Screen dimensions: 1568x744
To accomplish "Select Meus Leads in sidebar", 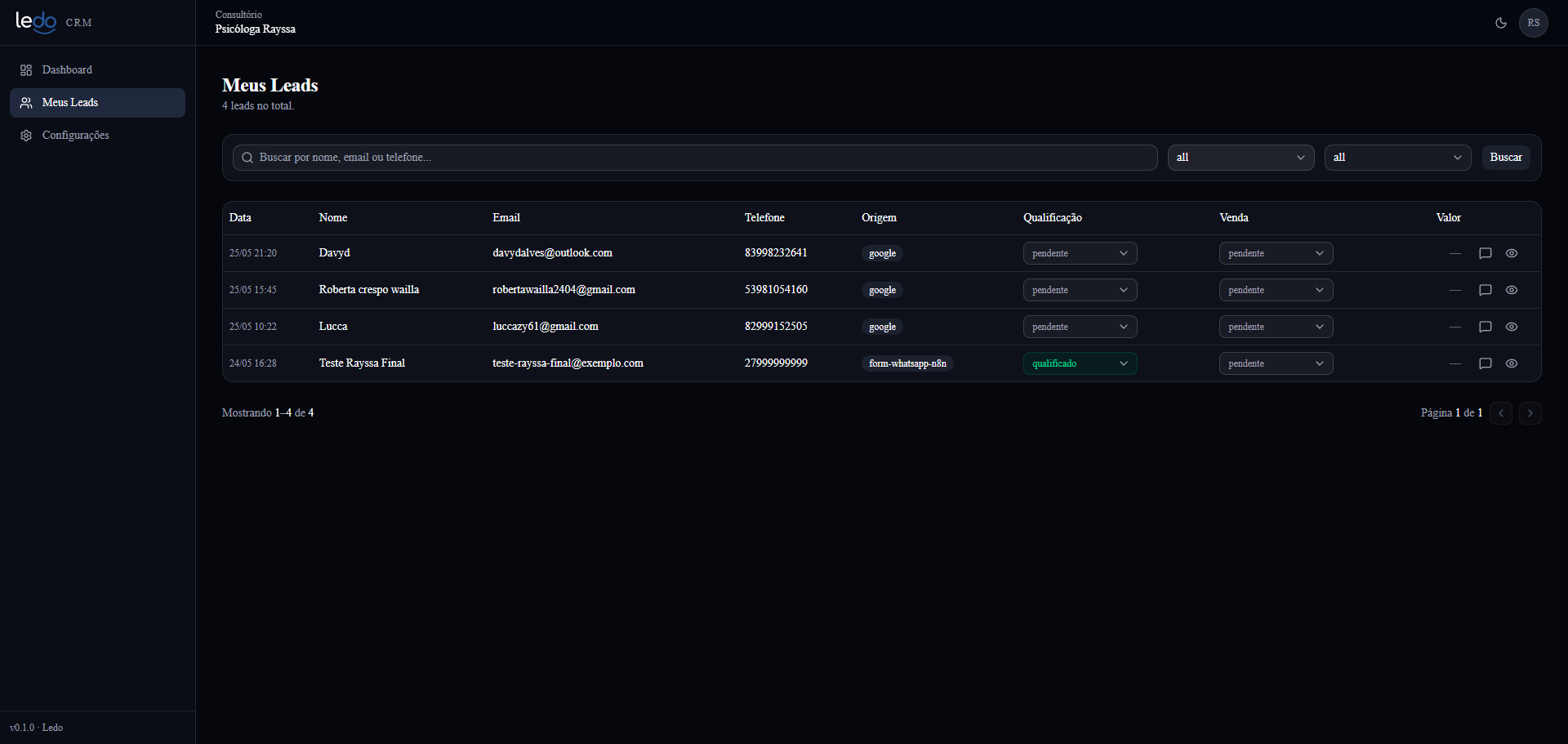I will point(98,103).
